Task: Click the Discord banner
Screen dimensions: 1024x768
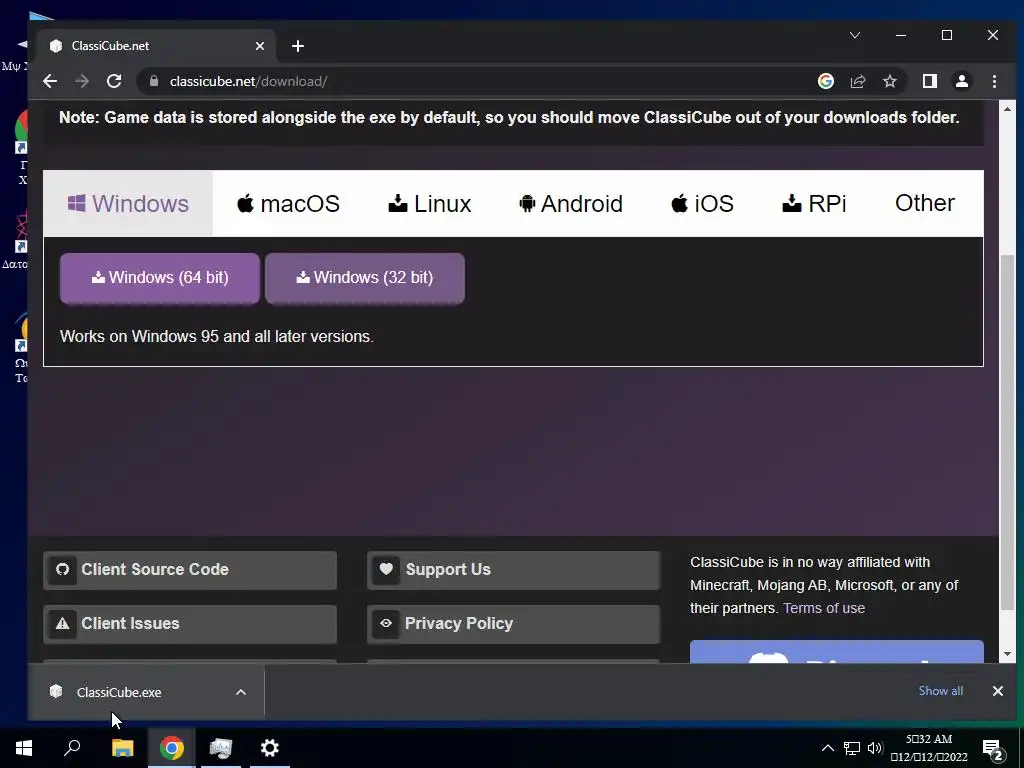Action: pyautogui.click(x=837, y=652)
